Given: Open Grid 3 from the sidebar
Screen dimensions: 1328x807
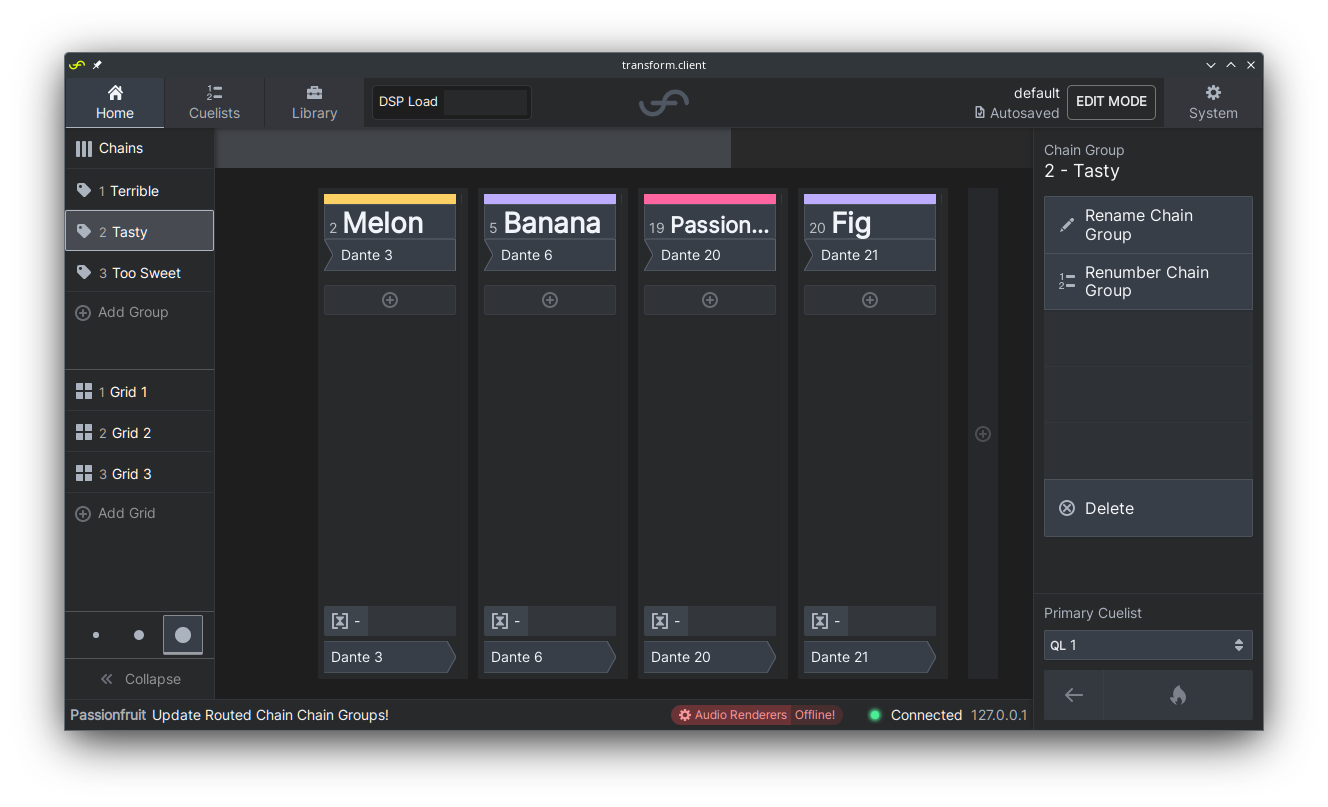Looking at the screenshot, I should [140, 474].
